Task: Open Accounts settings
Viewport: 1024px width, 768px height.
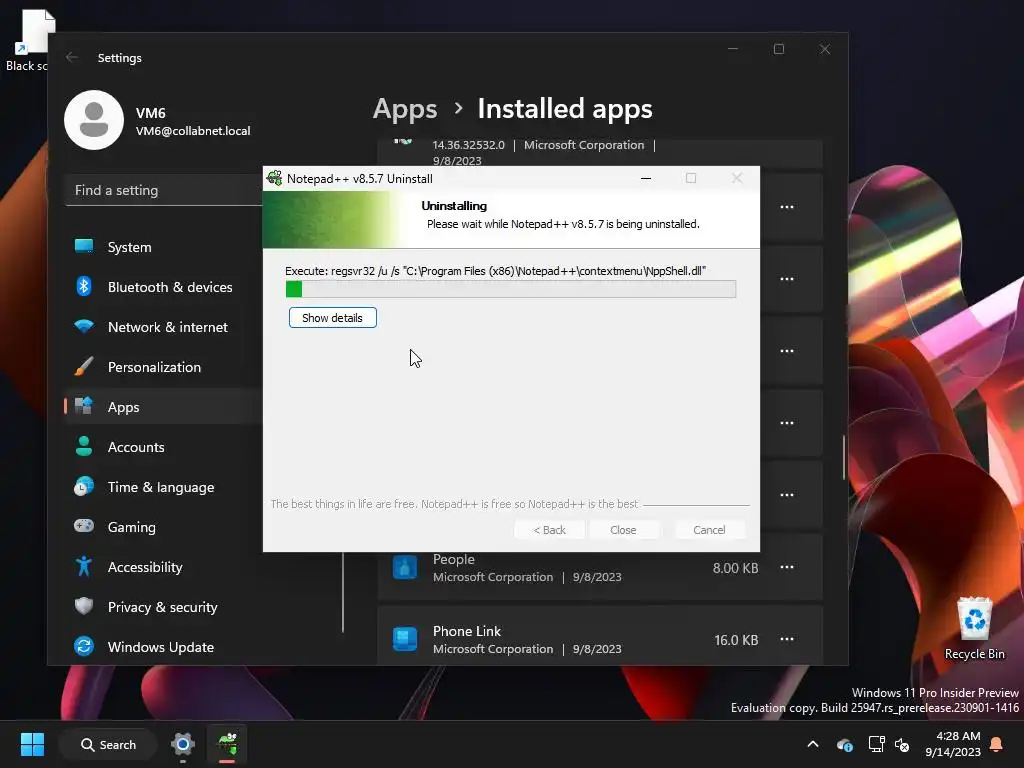Action: 163,447
